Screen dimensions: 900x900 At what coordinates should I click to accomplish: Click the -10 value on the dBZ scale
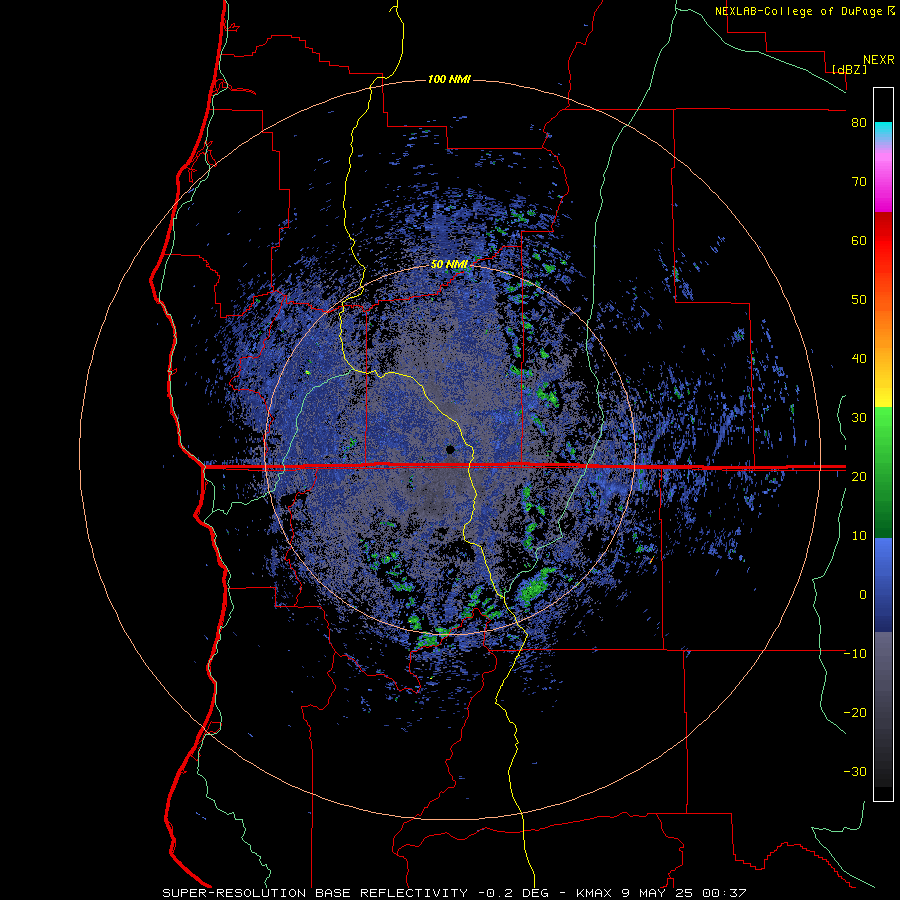point(855,654)
